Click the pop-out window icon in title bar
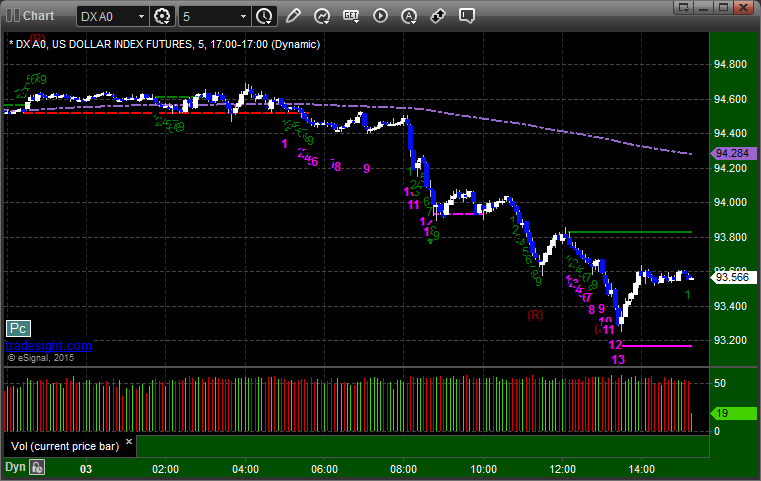Screen dimensions: 761x481 pos(684,7)
